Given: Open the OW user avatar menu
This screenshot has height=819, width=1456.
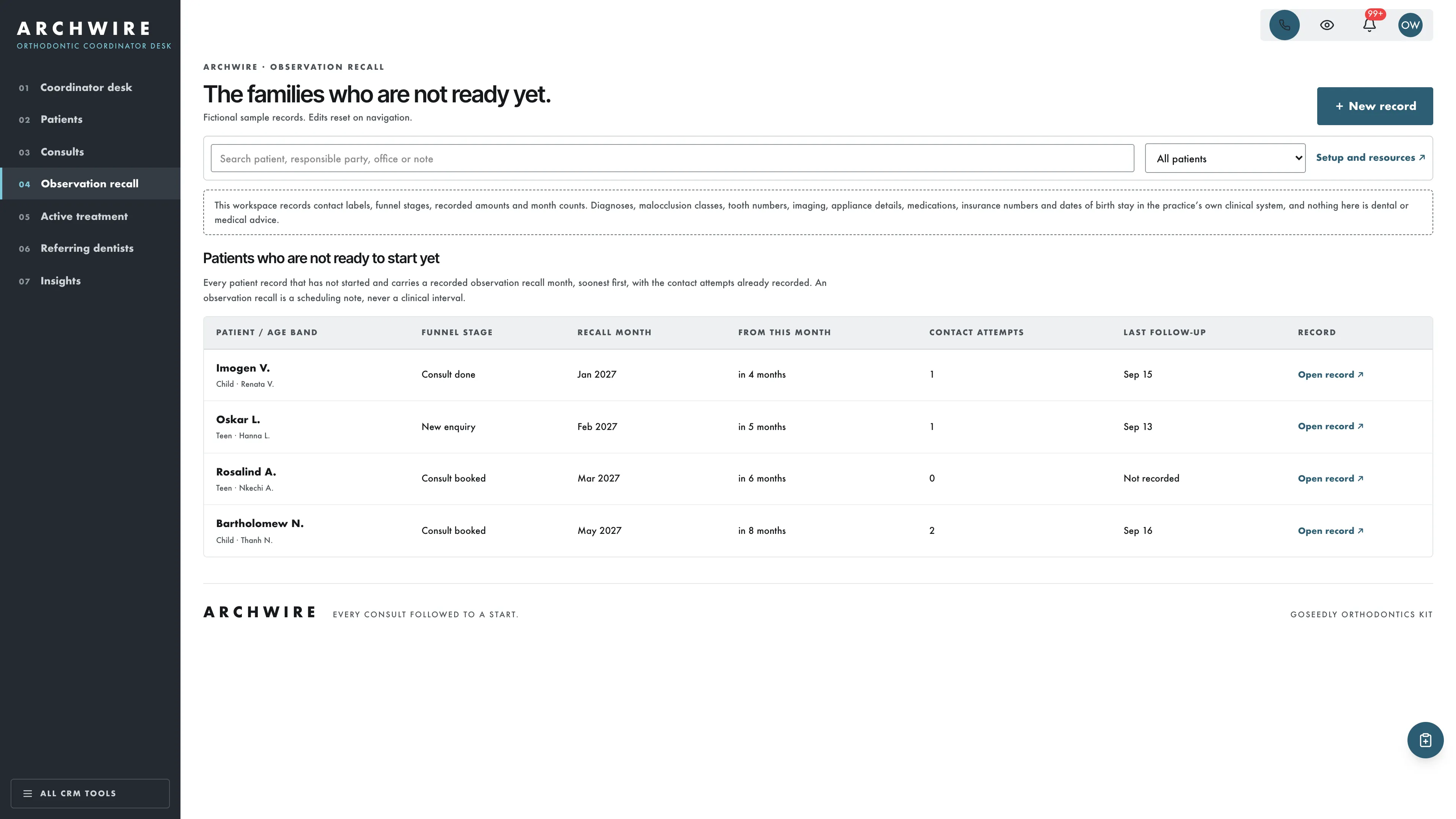Looking at the screenshot, I should 1410,25.
